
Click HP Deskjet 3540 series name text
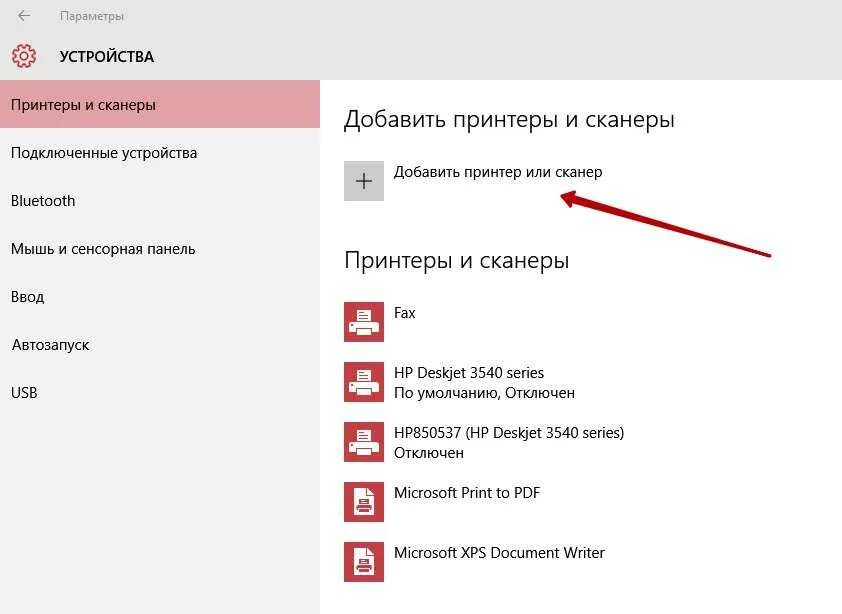pyautogui.click(x=469, y=373)
